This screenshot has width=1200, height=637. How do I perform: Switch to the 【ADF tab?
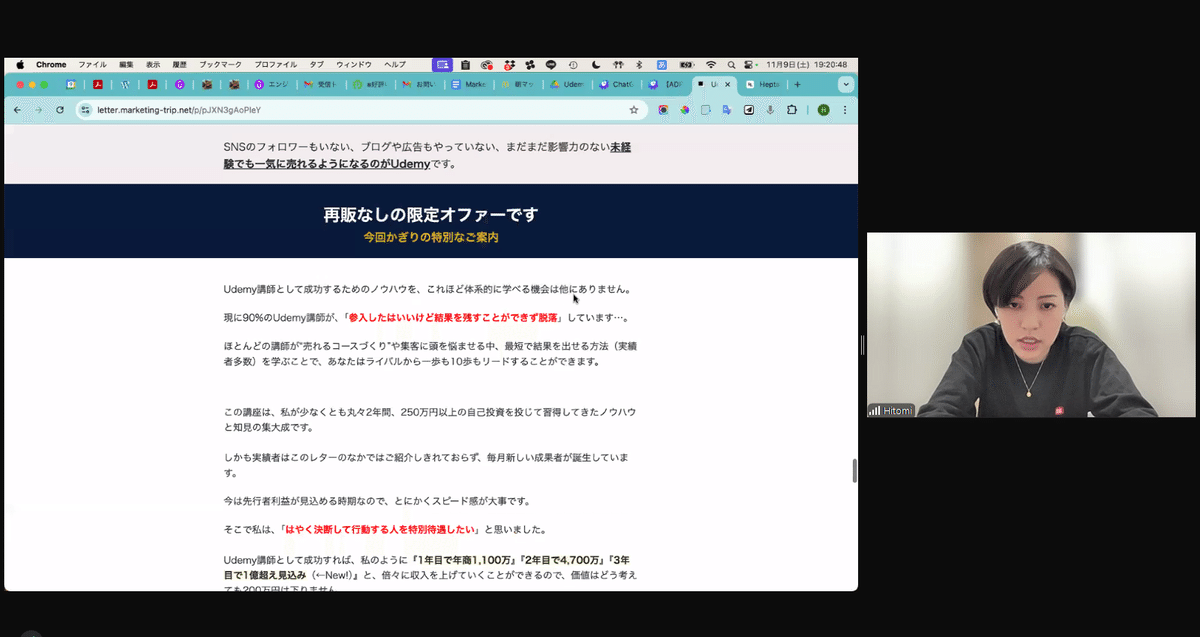(667, 85)
